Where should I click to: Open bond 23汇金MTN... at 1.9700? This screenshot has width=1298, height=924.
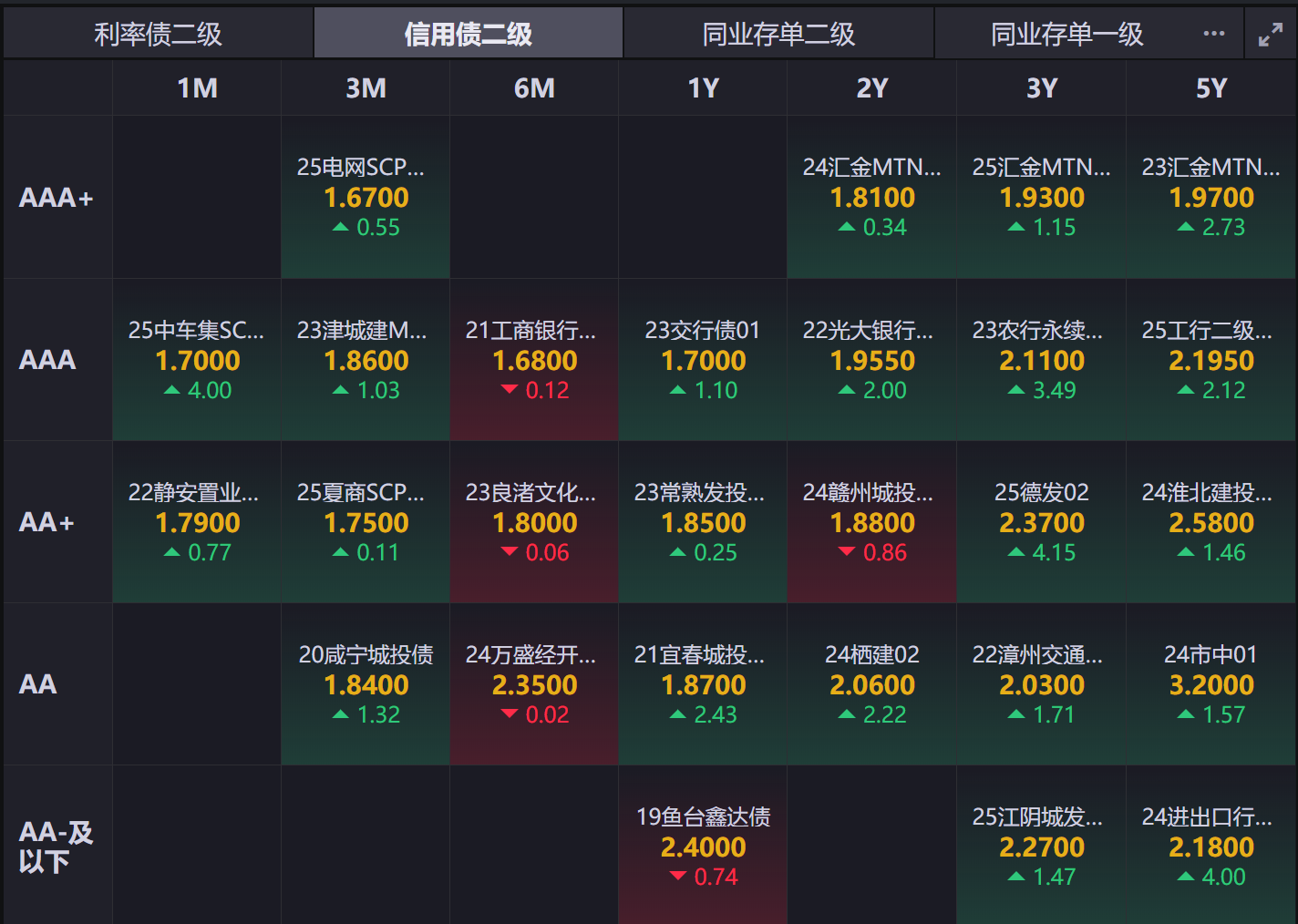pos(1211,198)
